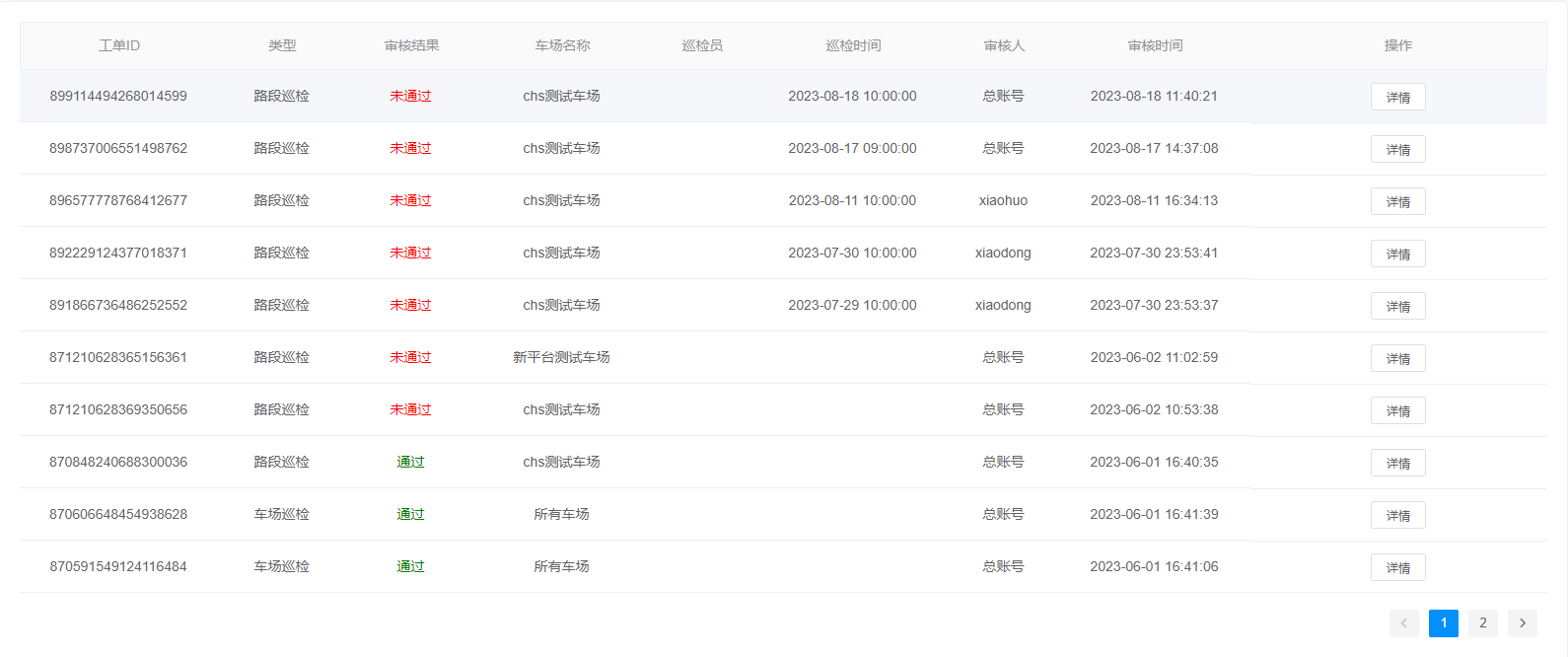The height and width of the screenshot is (657, 1568).
Task: Show 详情 for work order 870606648454938628
Action: (1397, 515)
